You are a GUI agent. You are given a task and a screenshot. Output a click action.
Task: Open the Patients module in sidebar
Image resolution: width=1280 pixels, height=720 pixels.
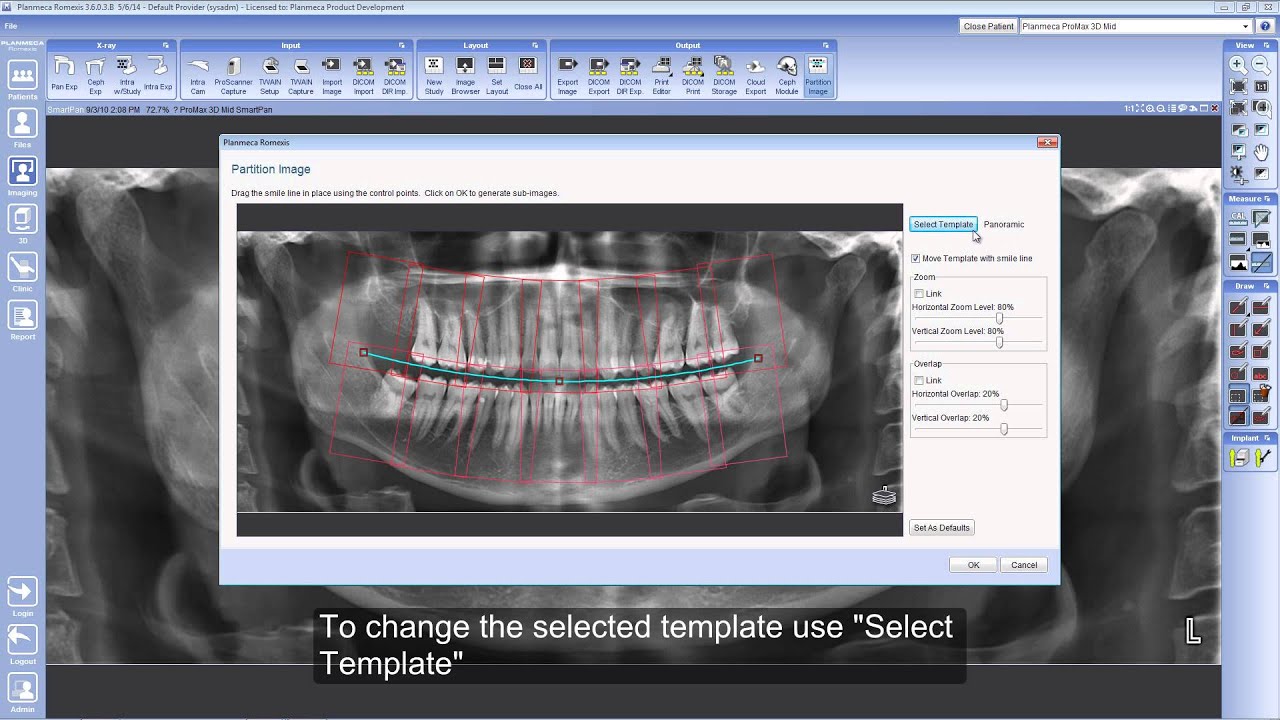pyautogui.click(x=22, y=80)
